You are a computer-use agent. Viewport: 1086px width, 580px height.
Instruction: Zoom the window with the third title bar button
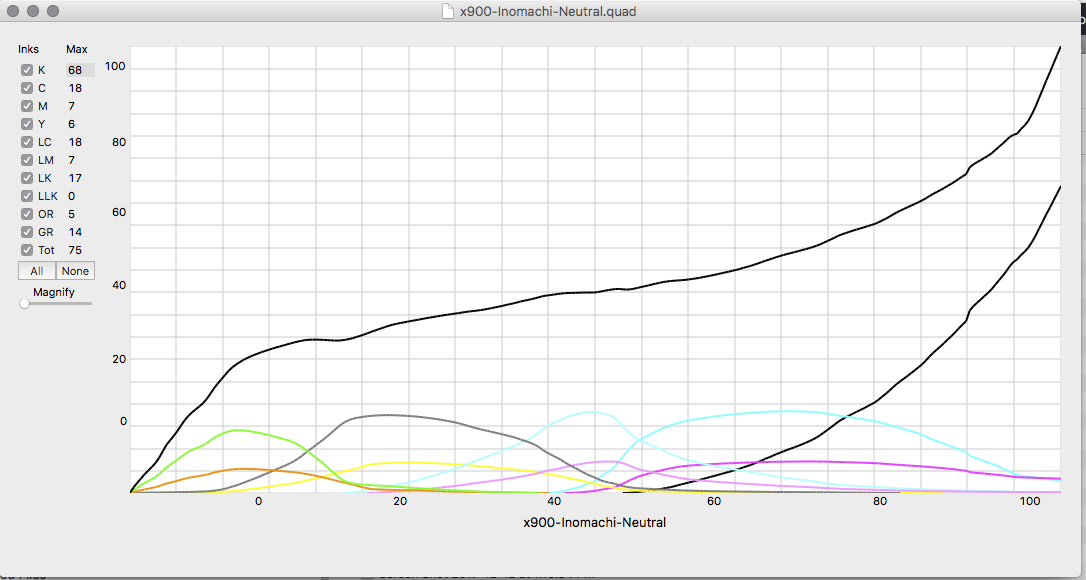[53, 11]
